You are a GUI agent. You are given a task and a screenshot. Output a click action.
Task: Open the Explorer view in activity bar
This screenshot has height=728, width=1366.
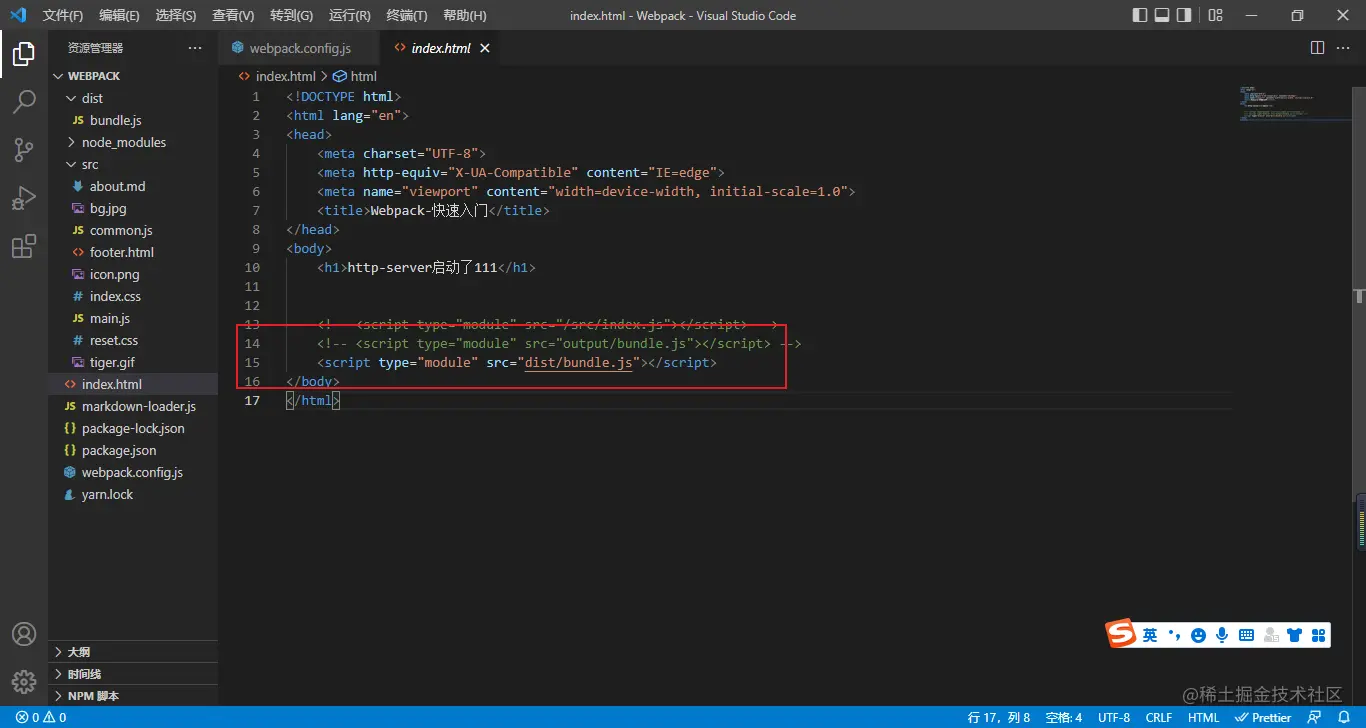[24, 54]
